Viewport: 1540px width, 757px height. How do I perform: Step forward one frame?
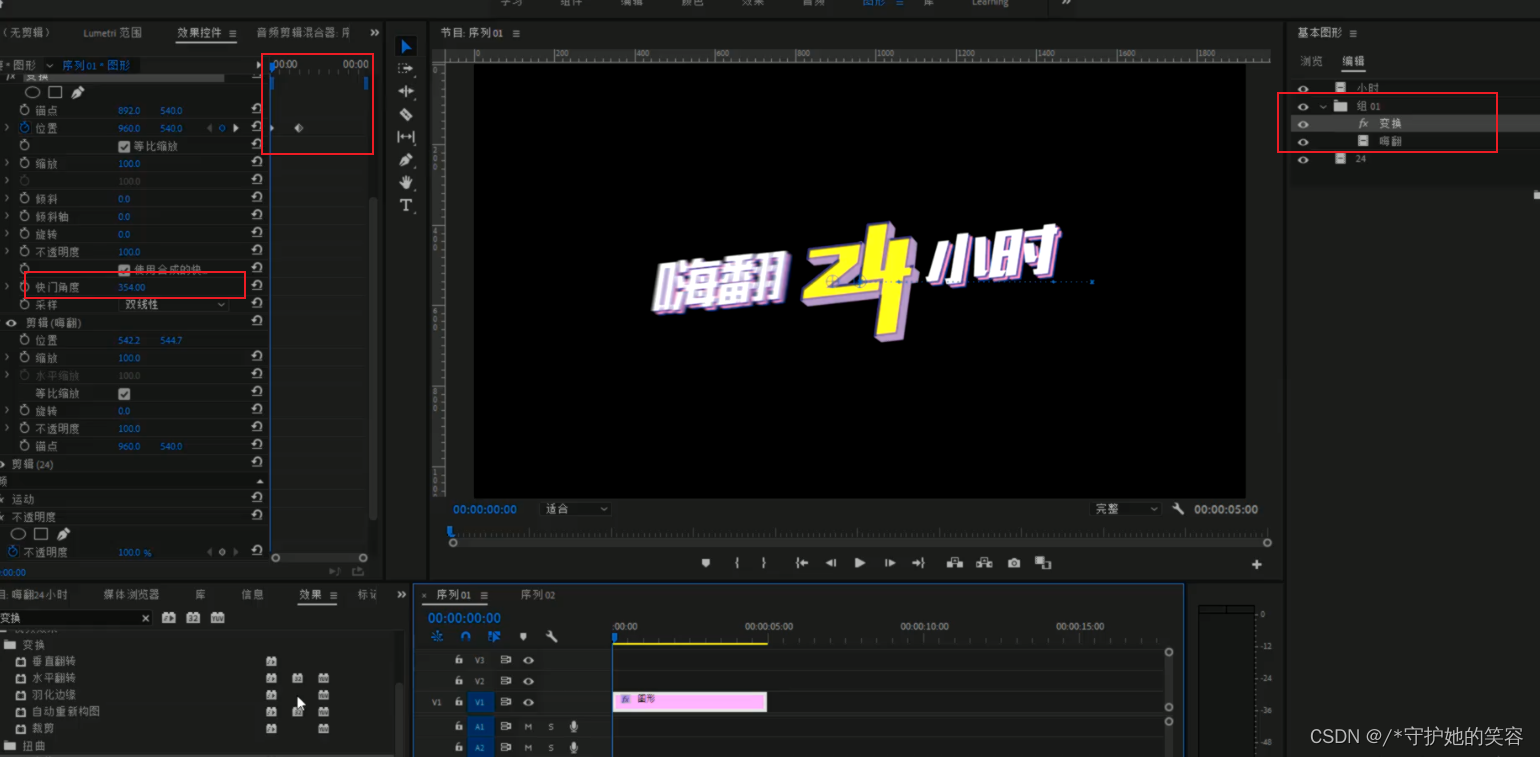click(x=889, y=563)
